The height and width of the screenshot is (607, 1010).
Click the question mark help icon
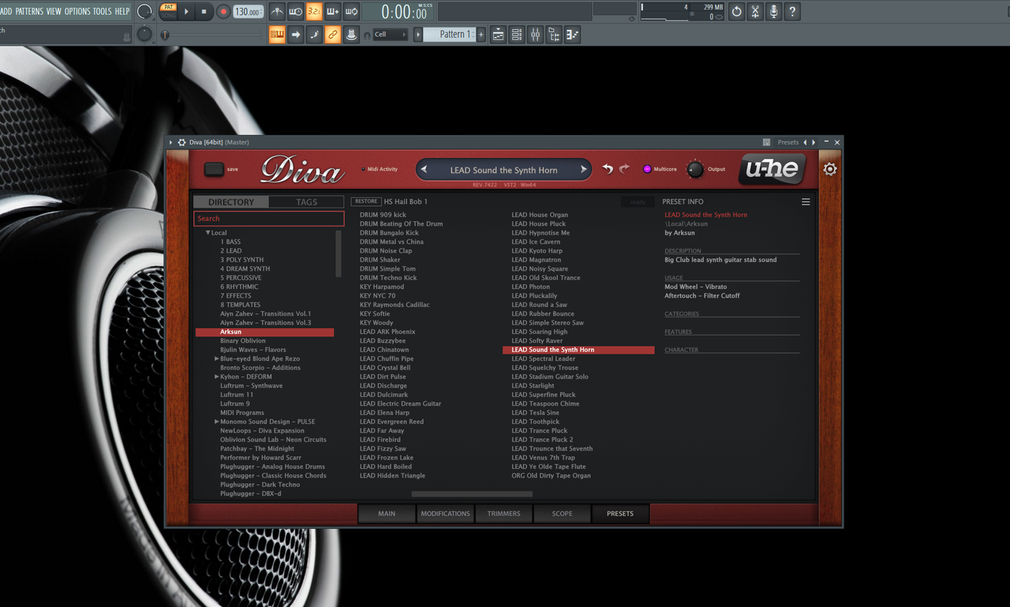coord(793,11)
